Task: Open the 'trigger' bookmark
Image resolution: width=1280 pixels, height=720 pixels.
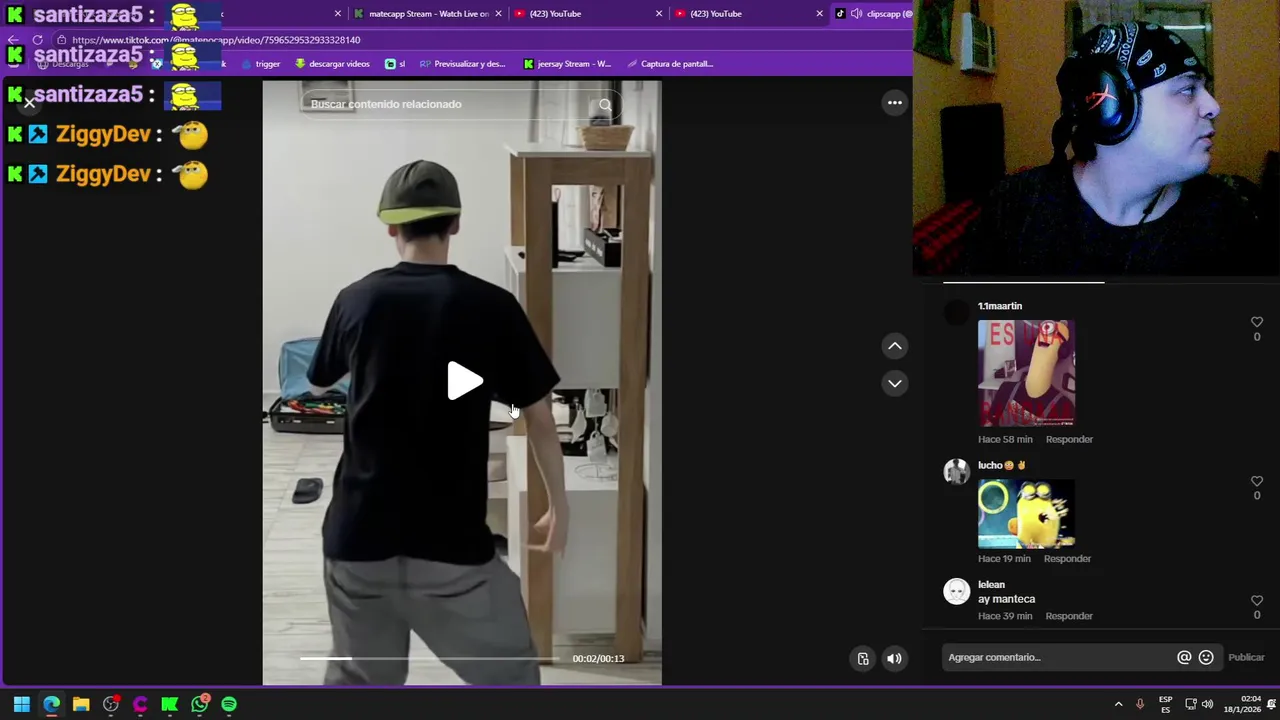Action: 260,64
